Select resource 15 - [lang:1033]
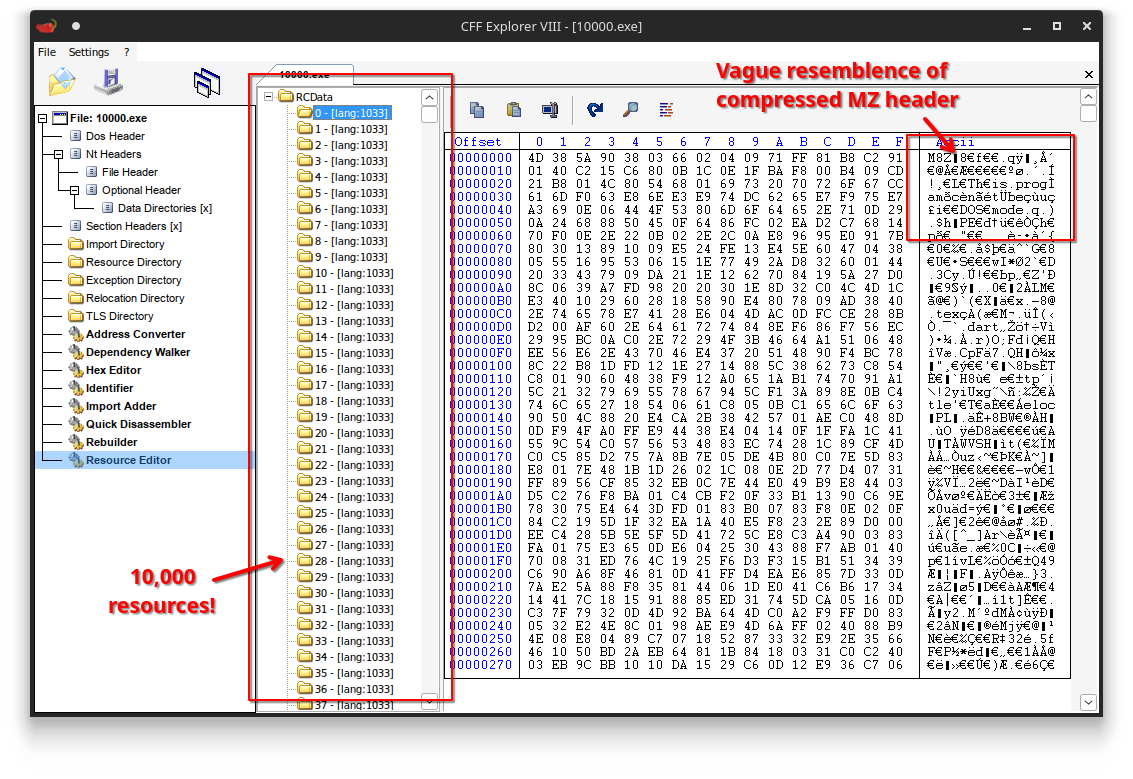The height and width of the screenshot is (779, 1133). tap(350, 353)
